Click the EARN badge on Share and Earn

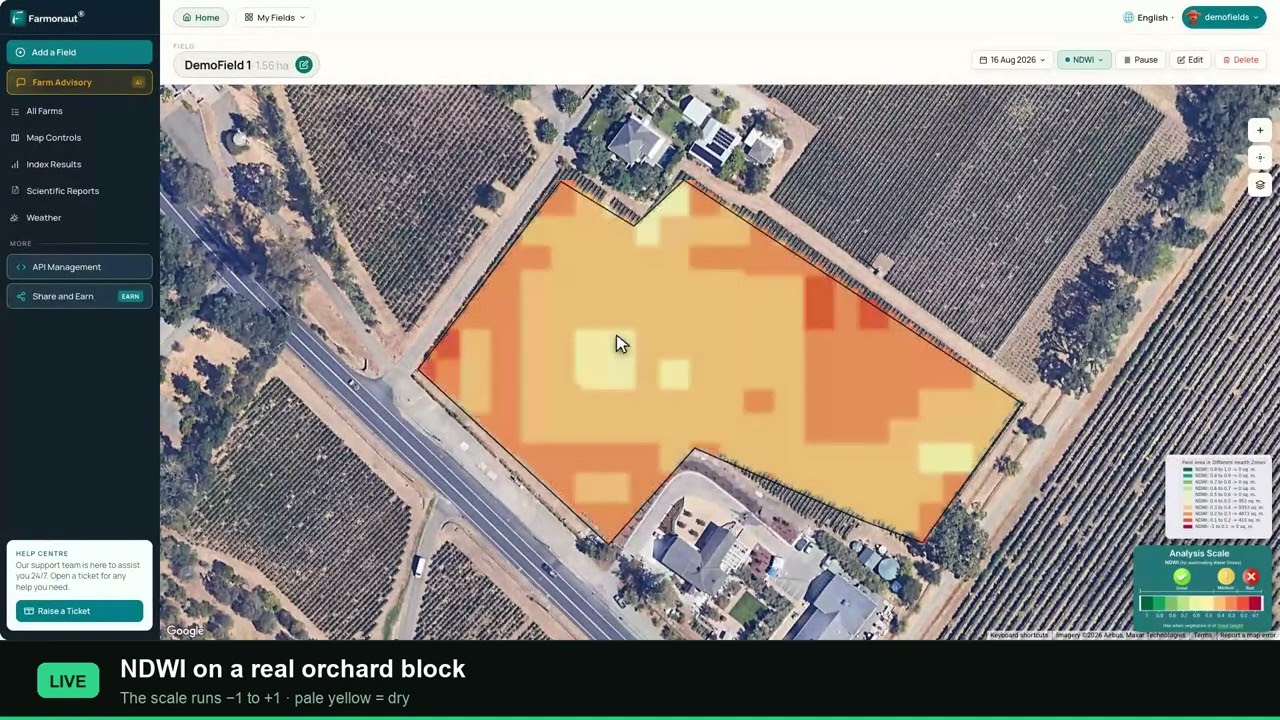click(130, 296)
